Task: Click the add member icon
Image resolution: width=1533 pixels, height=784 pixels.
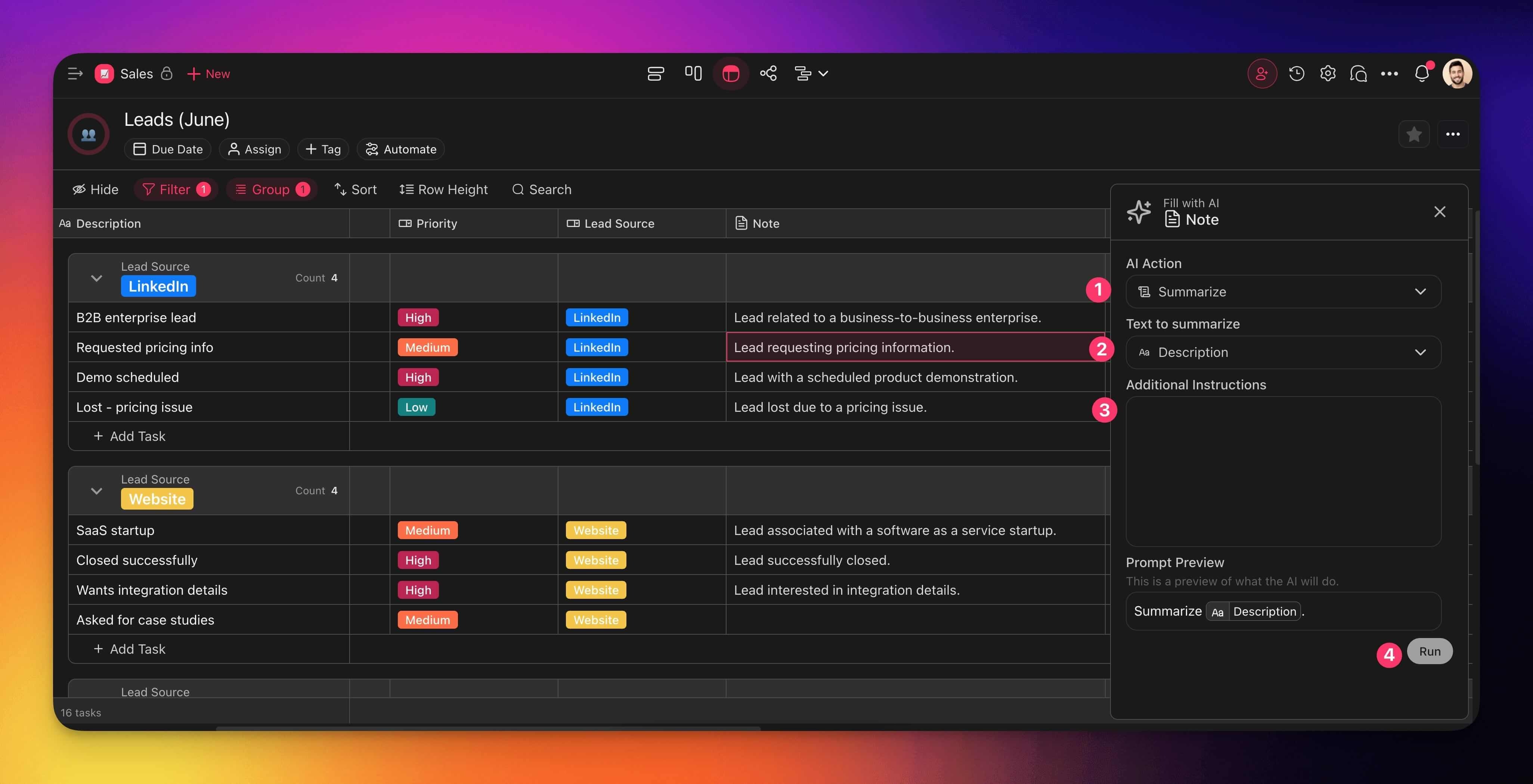Action: (1262, 74)
